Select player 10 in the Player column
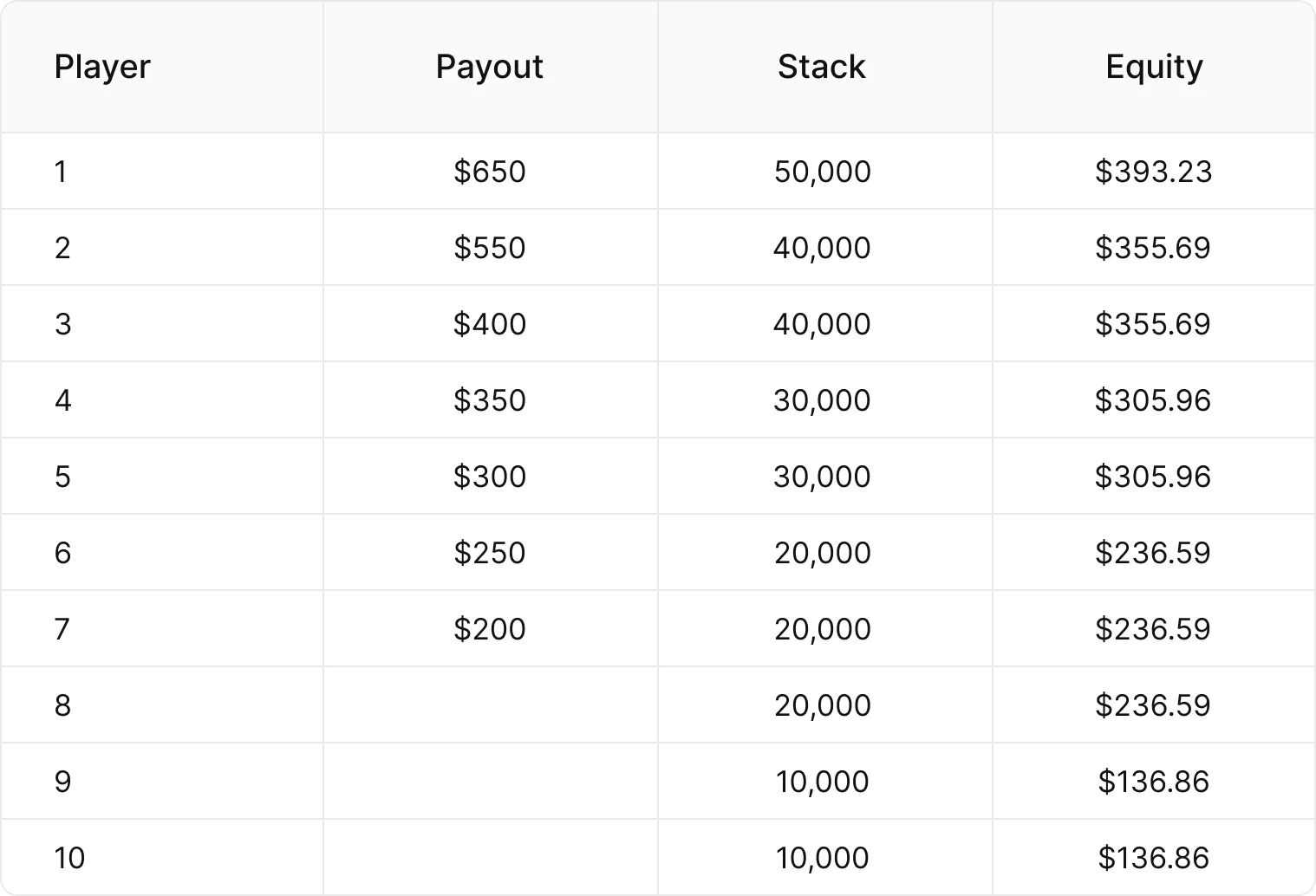1316x896 pixels. click(69, 858)
